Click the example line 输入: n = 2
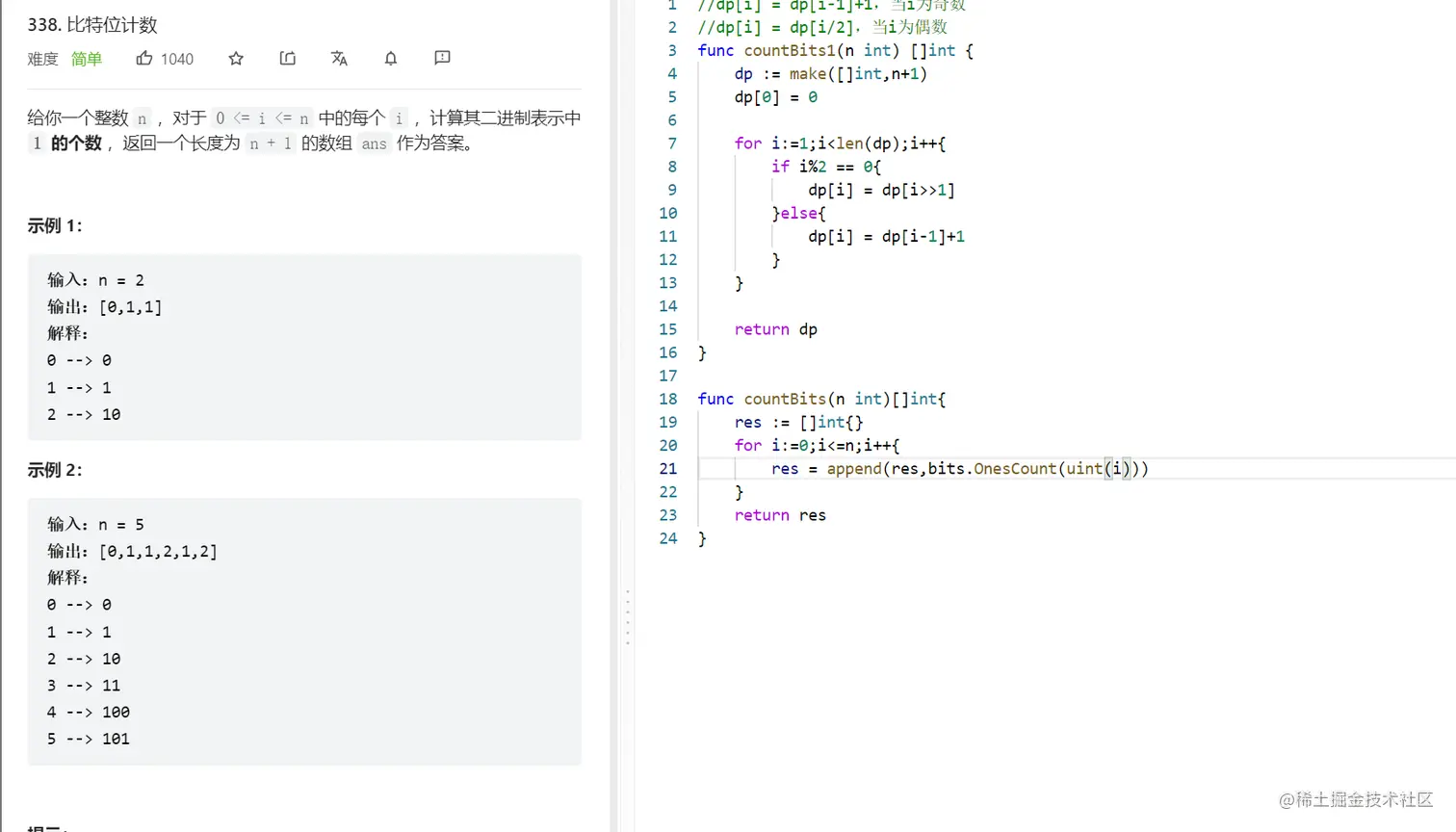1456x832 pixels. (x=95, y=280)
